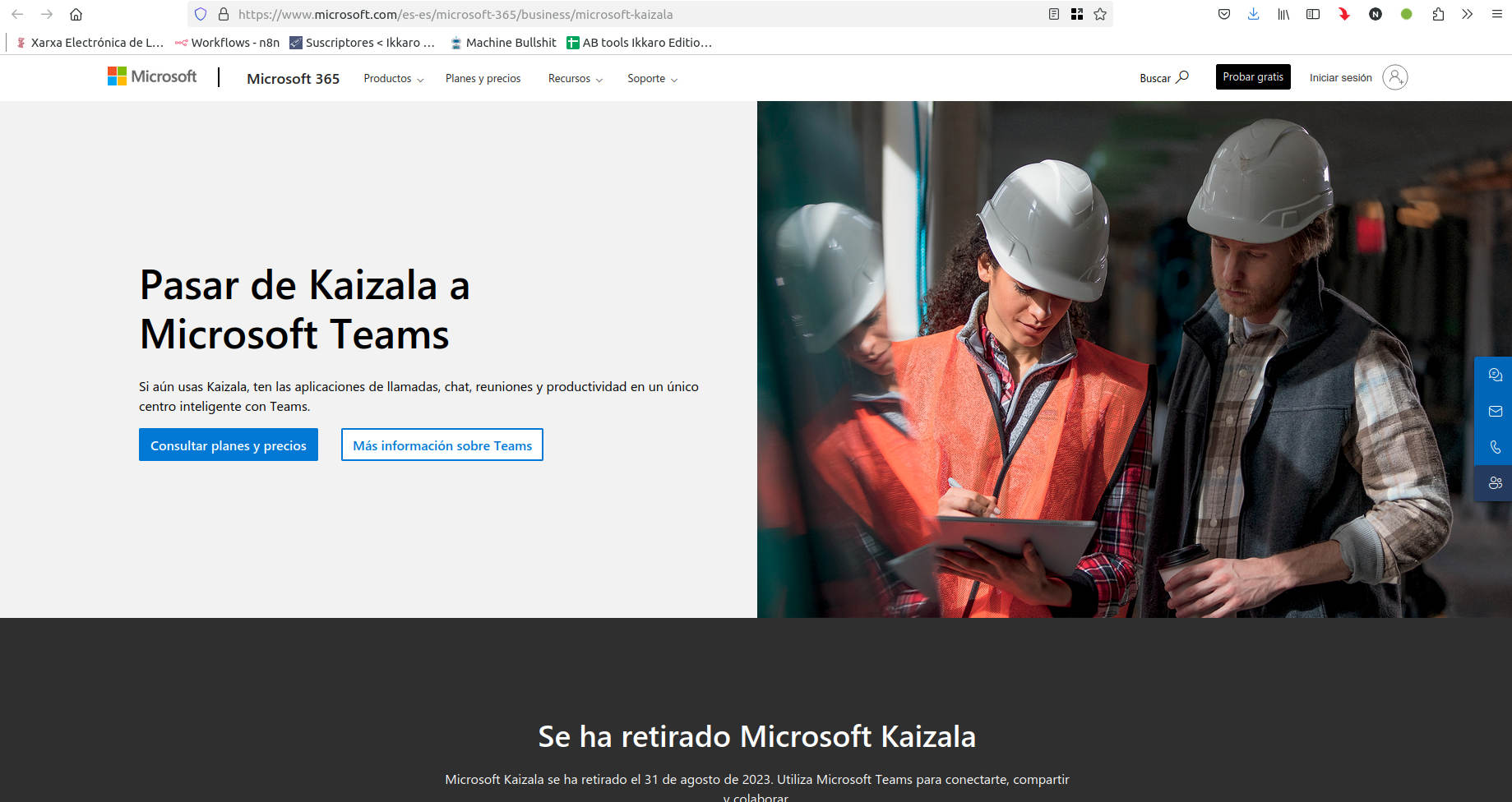Expand the Productos dropdown
This screenshot has width=1512, height=802.
393,78
